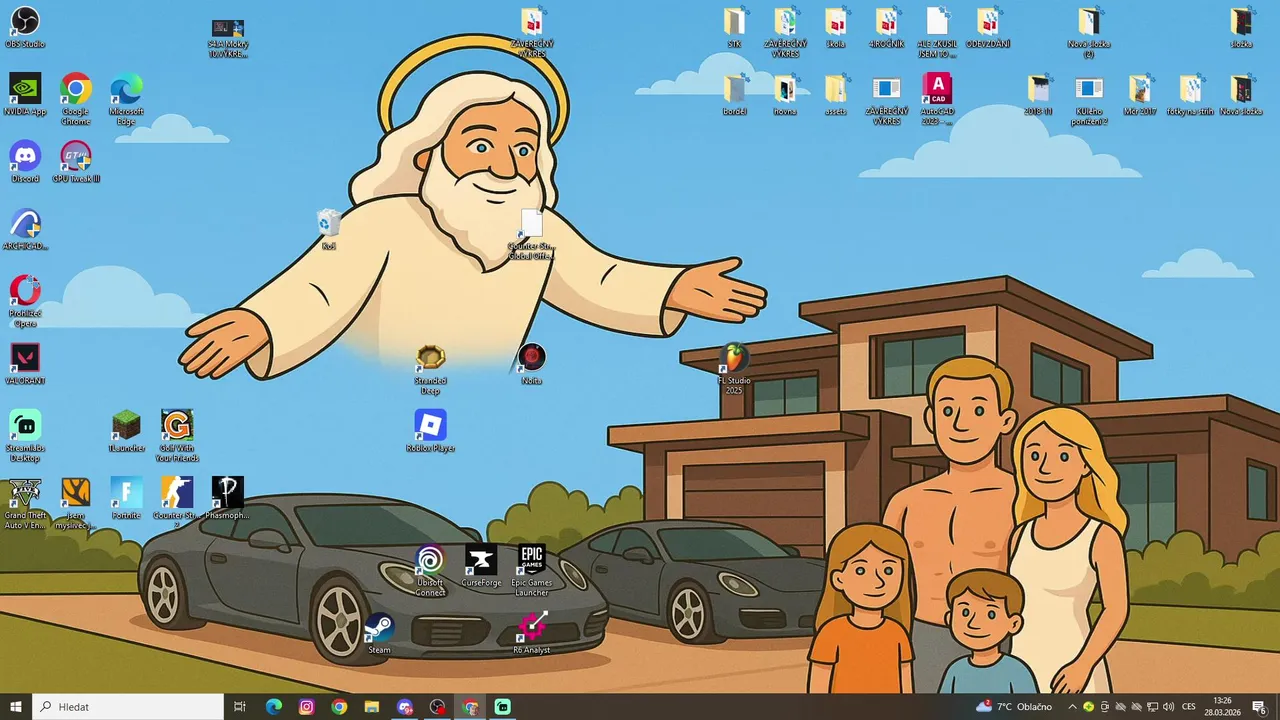Select the Recycle Bin (Koš) icon
The height and width of the screenshot is (720, 1280).
[329, 229]
